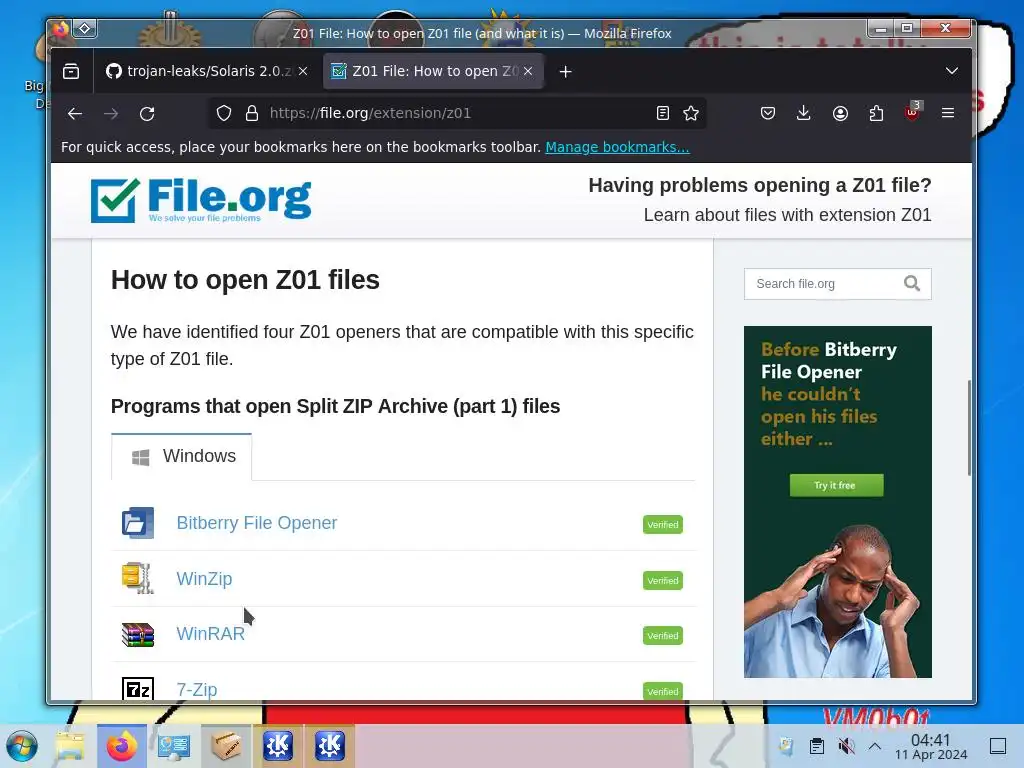
Task: Click the WinZip program icon
Action: [x=138, y=579]
